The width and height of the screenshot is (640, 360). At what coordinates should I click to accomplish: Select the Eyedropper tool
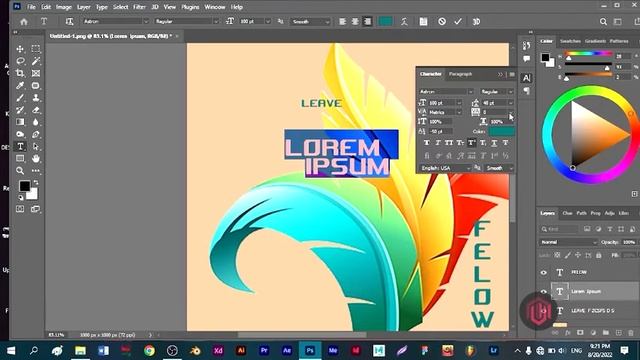point(20,86)
